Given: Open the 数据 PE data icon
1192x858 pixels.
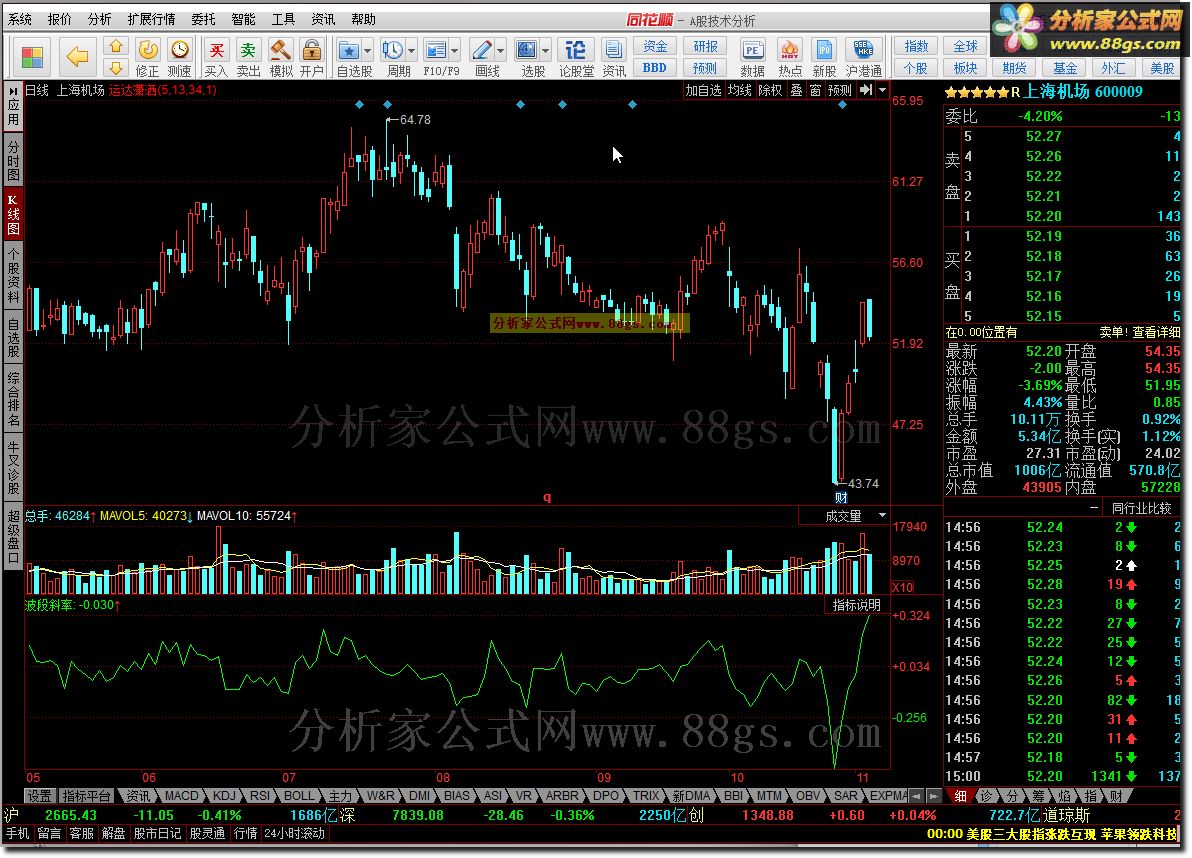Looking at the screenshot, I should [x=753, y=58].
